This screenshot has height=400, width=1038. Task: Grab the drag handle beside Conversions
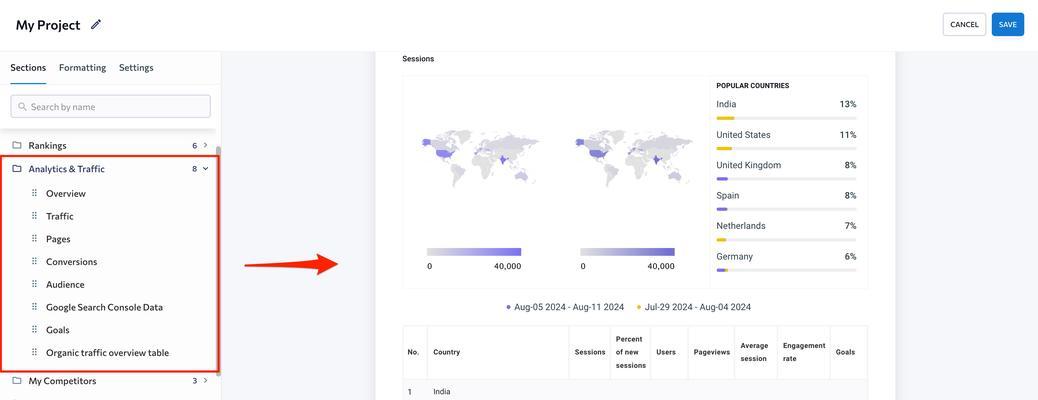34,262
